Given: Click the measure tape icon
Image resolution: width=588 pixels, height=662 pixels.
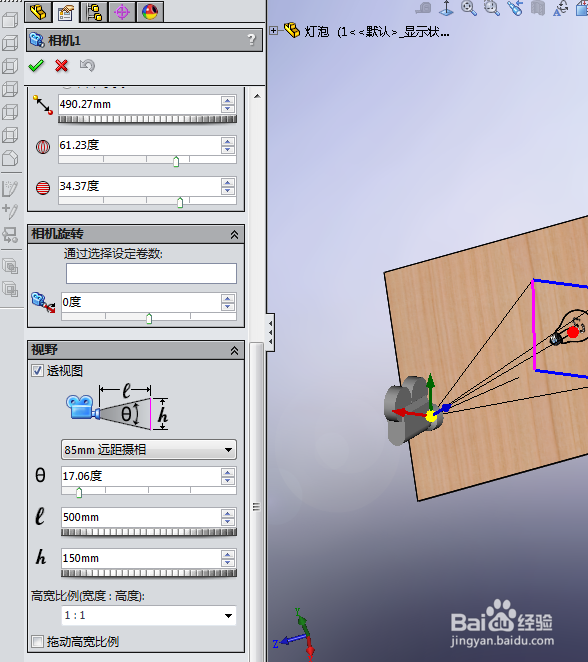Looking at the screenshot, I should [423, 8].
